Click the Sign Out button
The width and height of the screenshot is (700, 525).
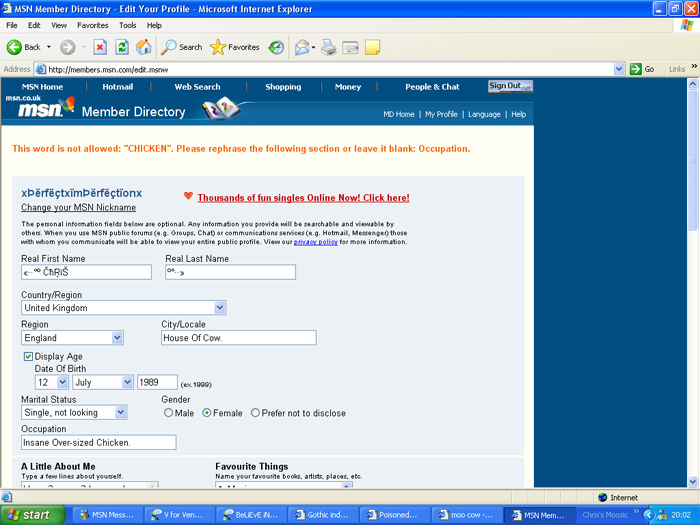[x=510, y=86]
